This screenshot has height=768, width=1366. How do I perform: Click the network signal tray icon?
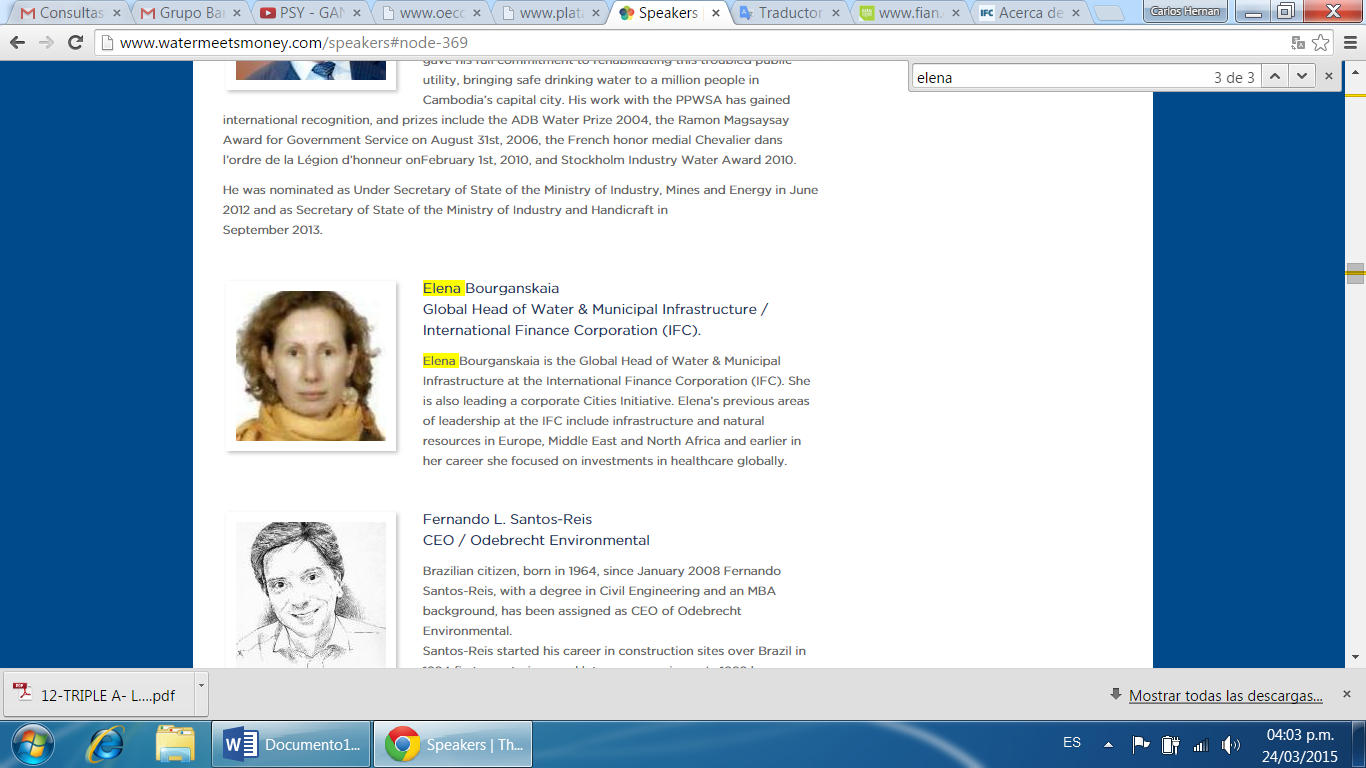coord(1200,744)
